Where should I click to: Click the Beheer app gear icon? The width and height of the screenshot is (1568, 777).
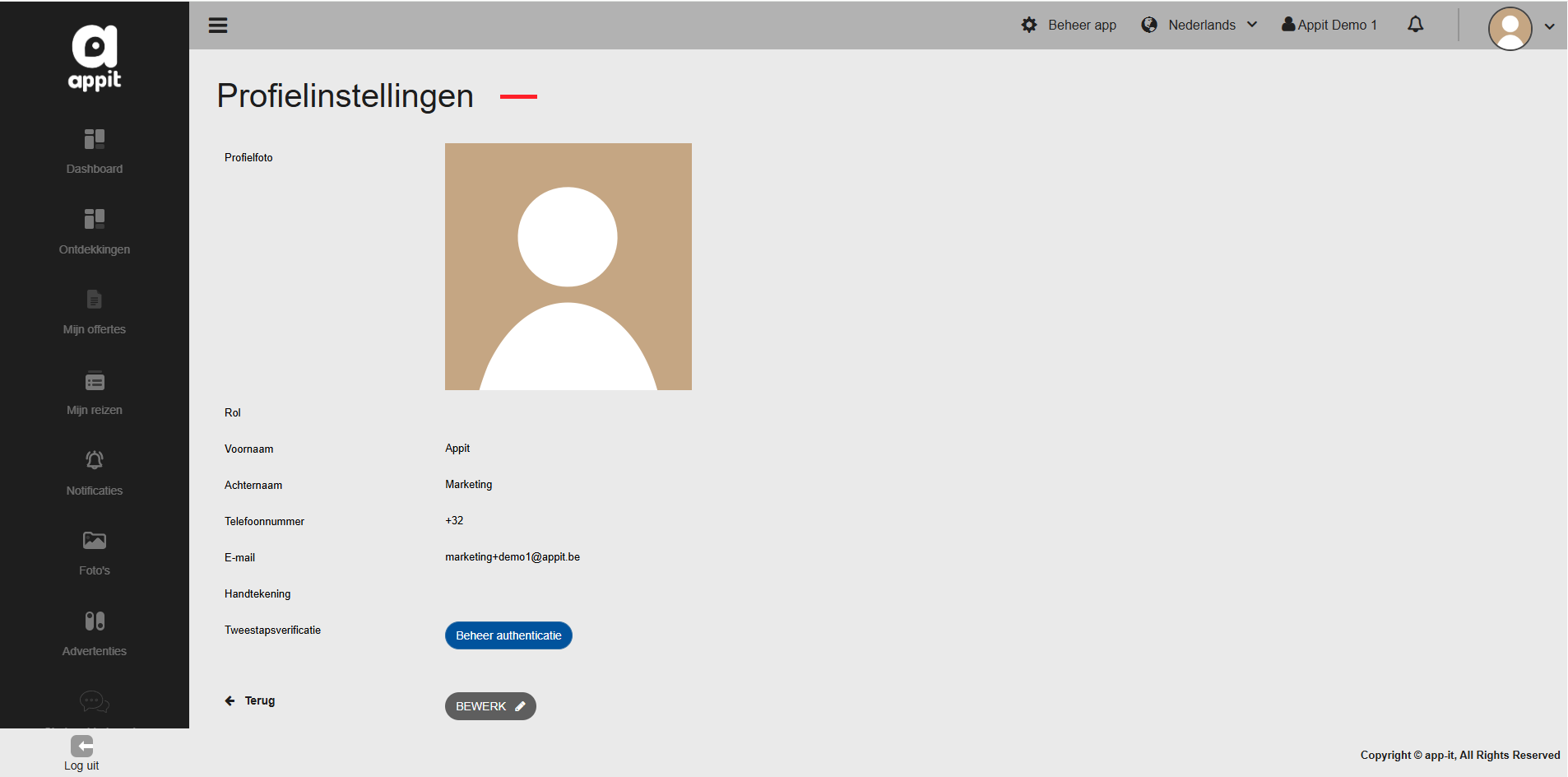(x=1029, y=25)
